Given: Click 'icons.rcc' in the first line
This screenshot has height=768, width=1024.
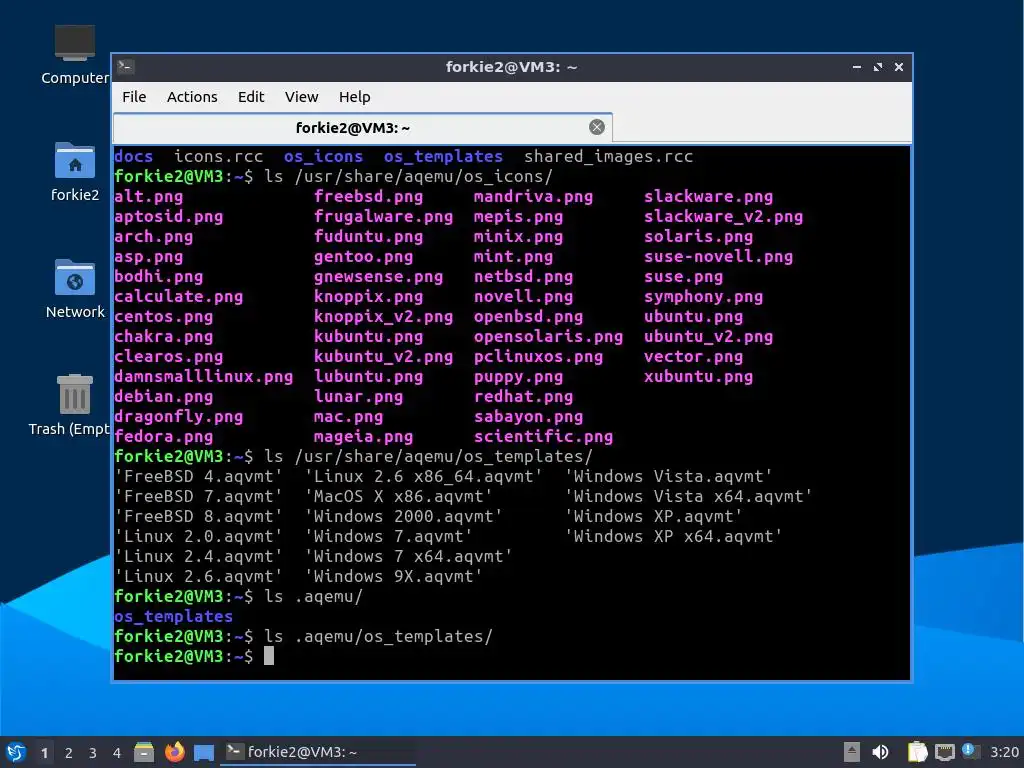Looking at the screenshot, I should tap(218, 157).
